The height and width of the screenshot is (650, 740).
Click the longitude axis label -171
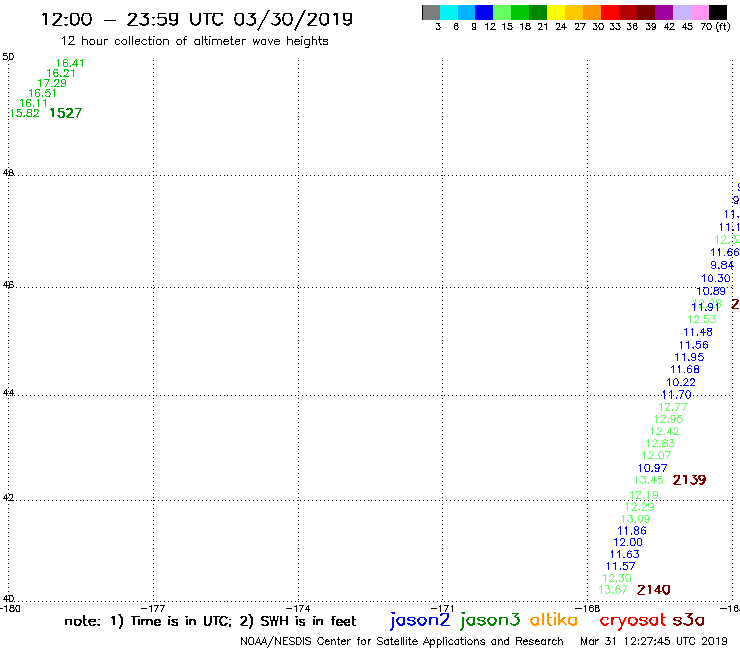[x=442, y=609]
